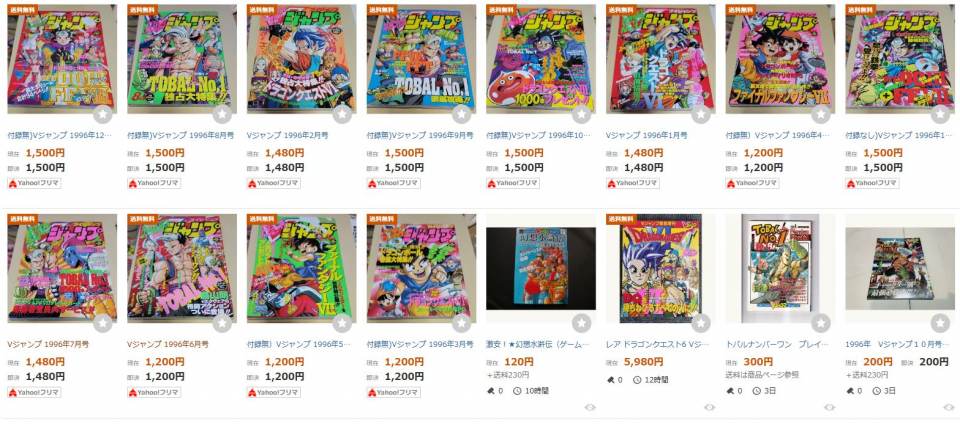
Task: Open the Dragon Quest slime 1996年10月号 cover thumbnail
Action: click(x=541, y=59)
